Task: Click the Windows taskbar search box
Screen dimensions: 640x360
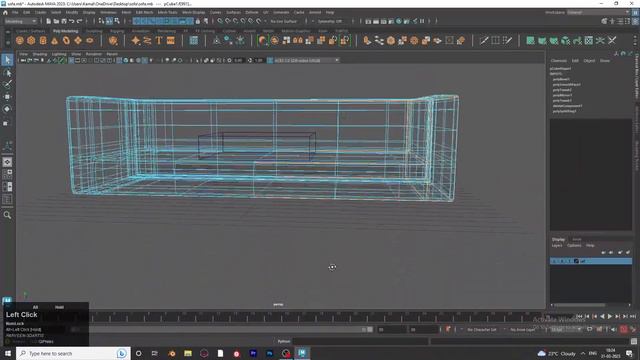Action: [73, 353]
